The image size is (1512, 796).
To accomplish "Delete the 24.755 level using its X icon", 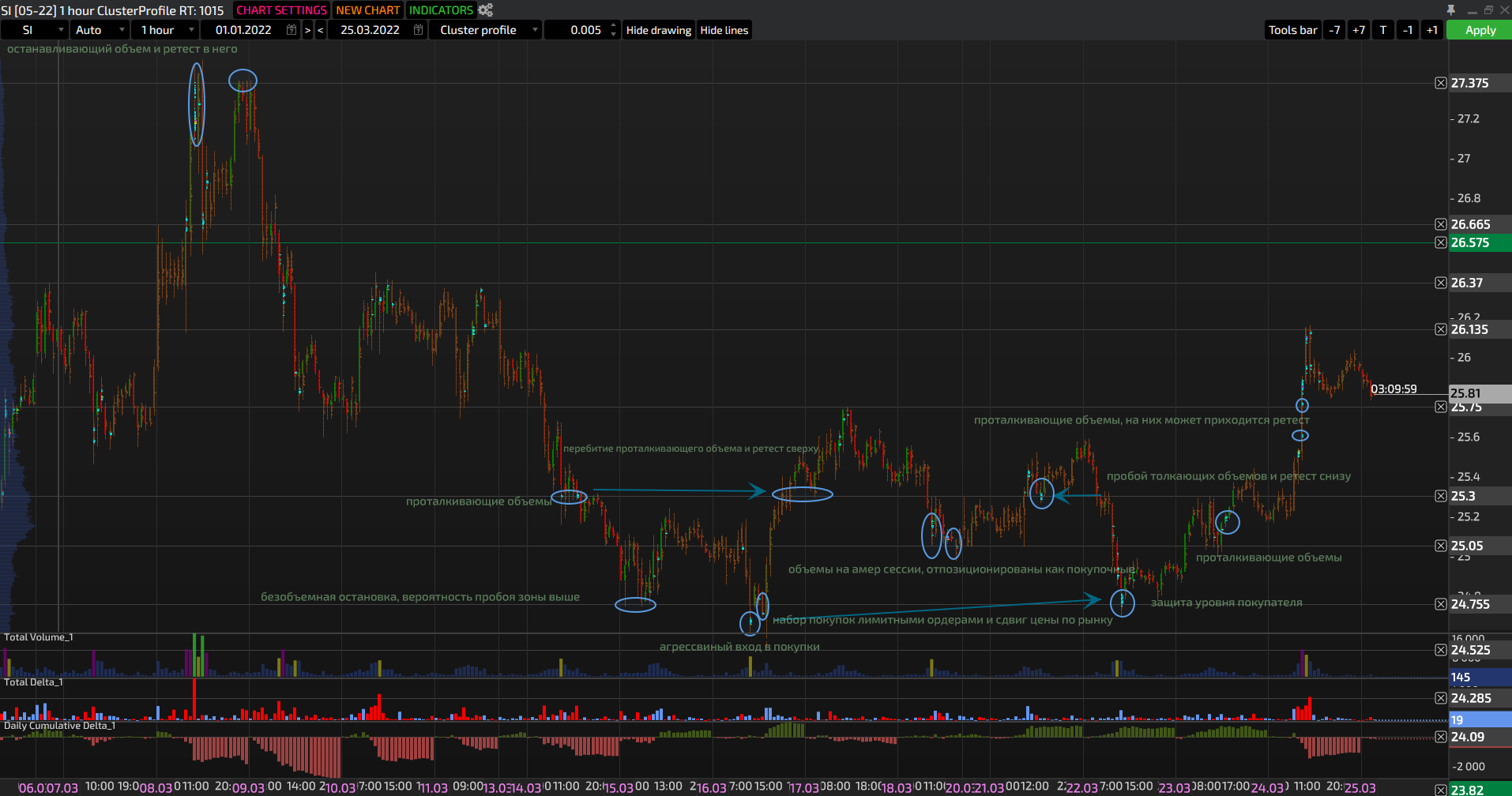I will [1440, 604].
